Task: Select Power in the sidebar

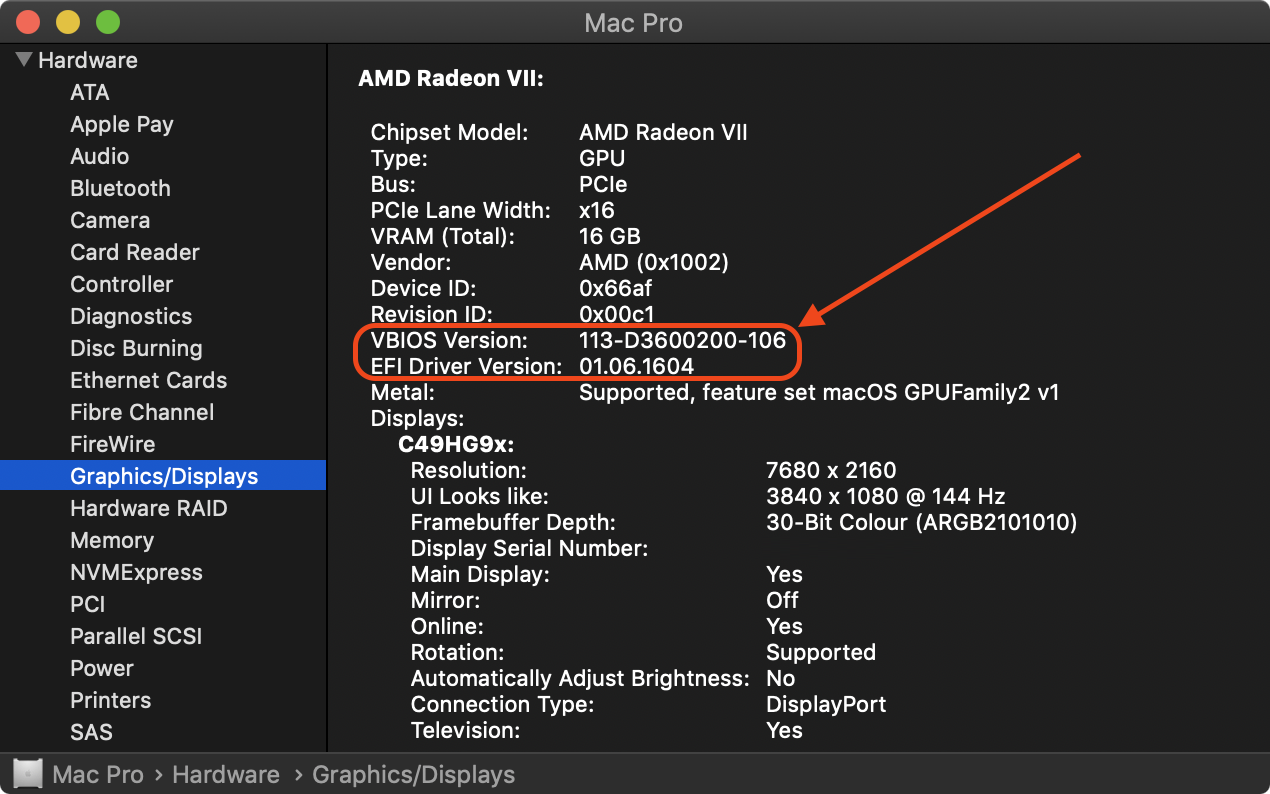Action: [x=102, y=668]
